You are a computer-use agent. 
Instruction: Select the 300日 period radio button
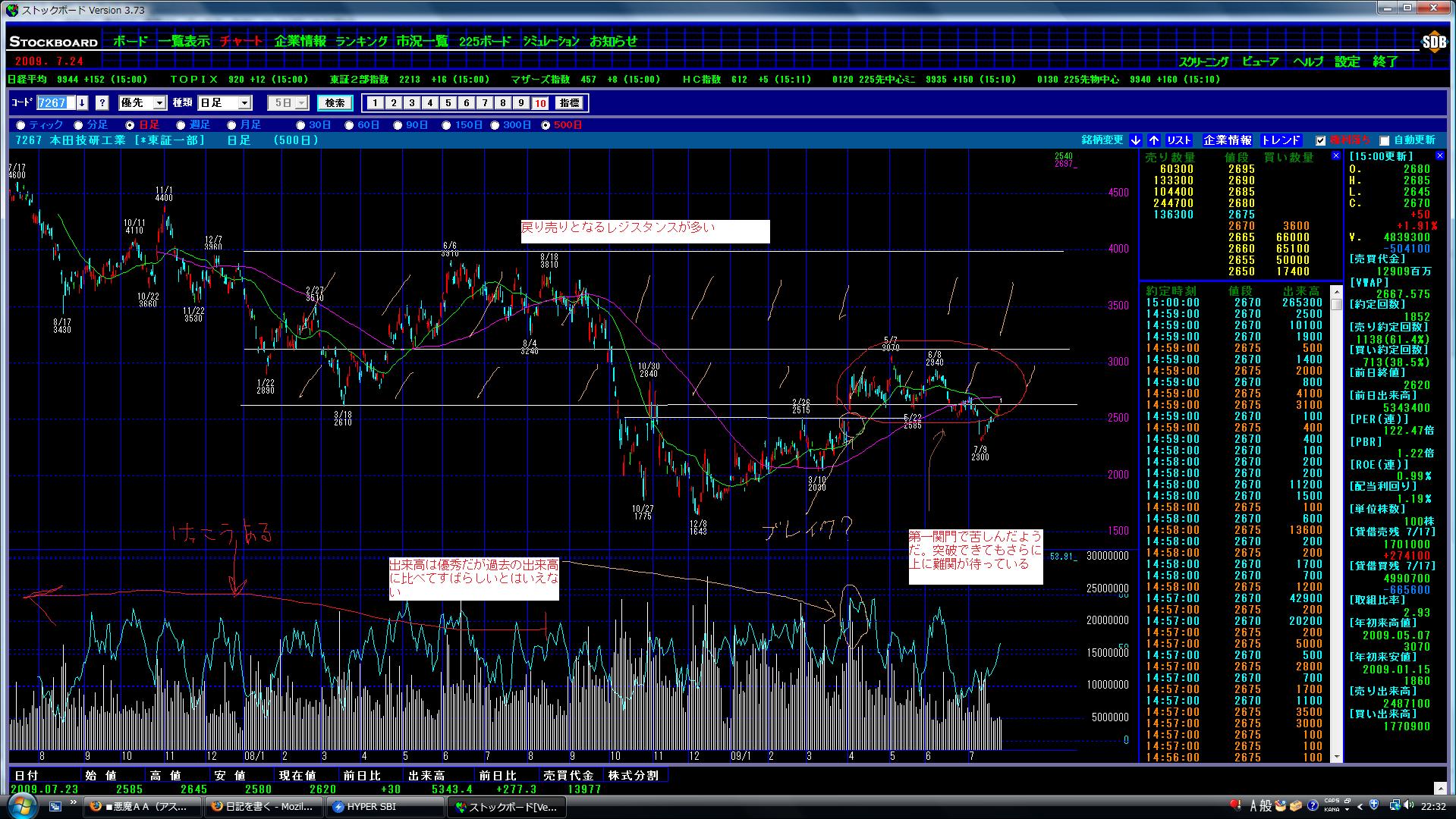coord(495,125)
